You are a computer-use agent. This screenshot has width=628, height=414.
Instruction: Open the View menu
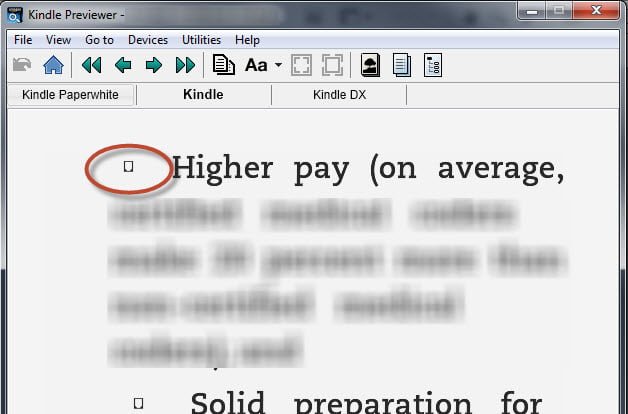coord(58,40)
